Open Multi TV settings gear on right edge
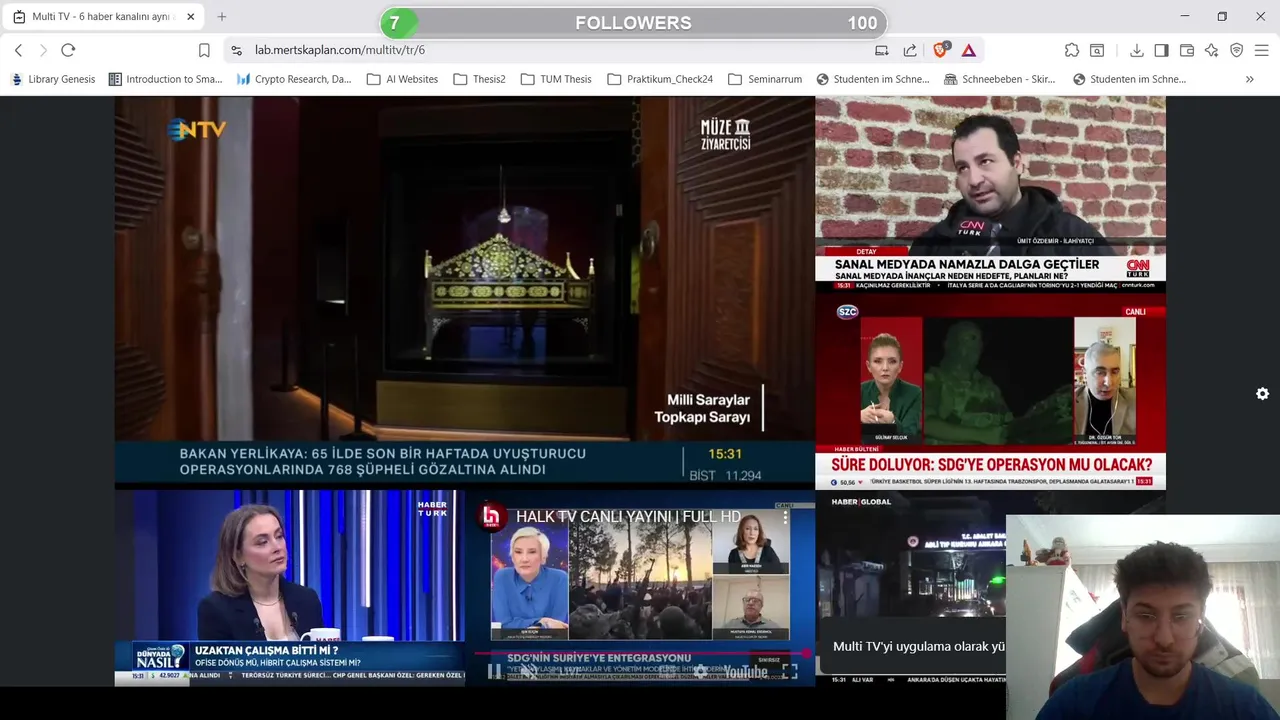The image size is (1280, 720). (x=1262, y=394)
